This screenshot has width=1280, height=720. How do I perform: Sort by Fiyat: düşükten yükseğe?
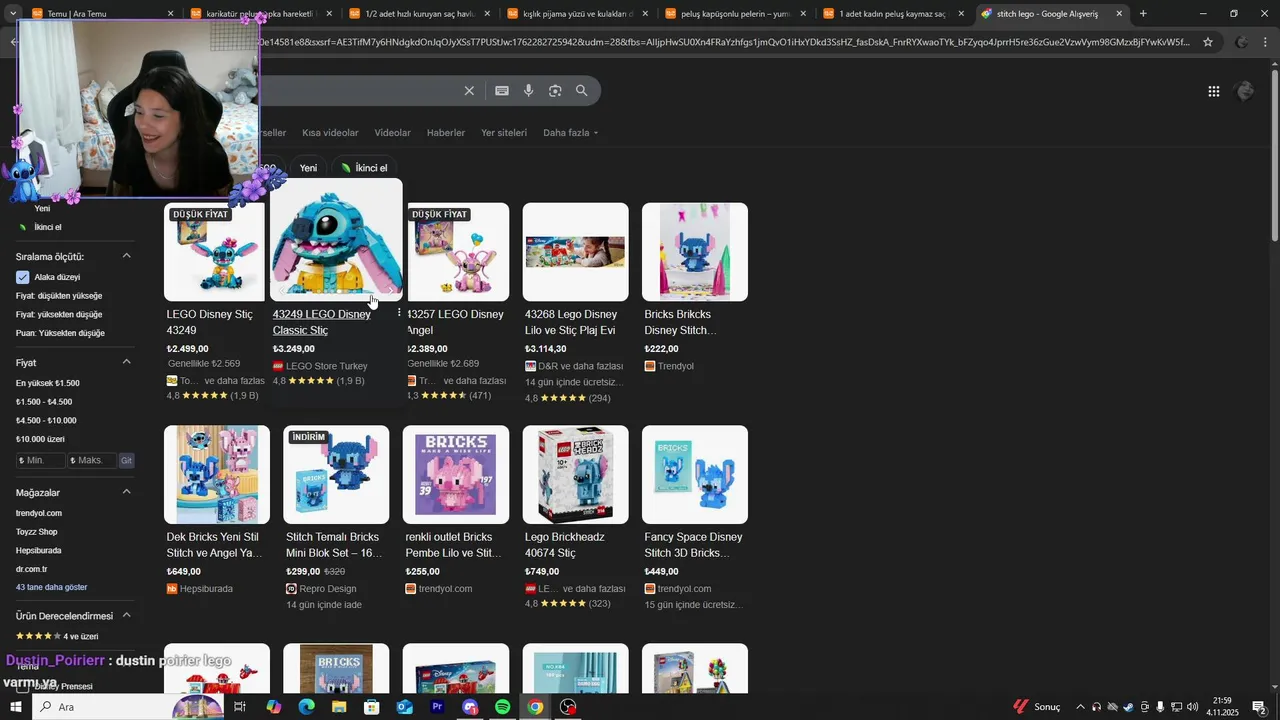click(59, 296)
